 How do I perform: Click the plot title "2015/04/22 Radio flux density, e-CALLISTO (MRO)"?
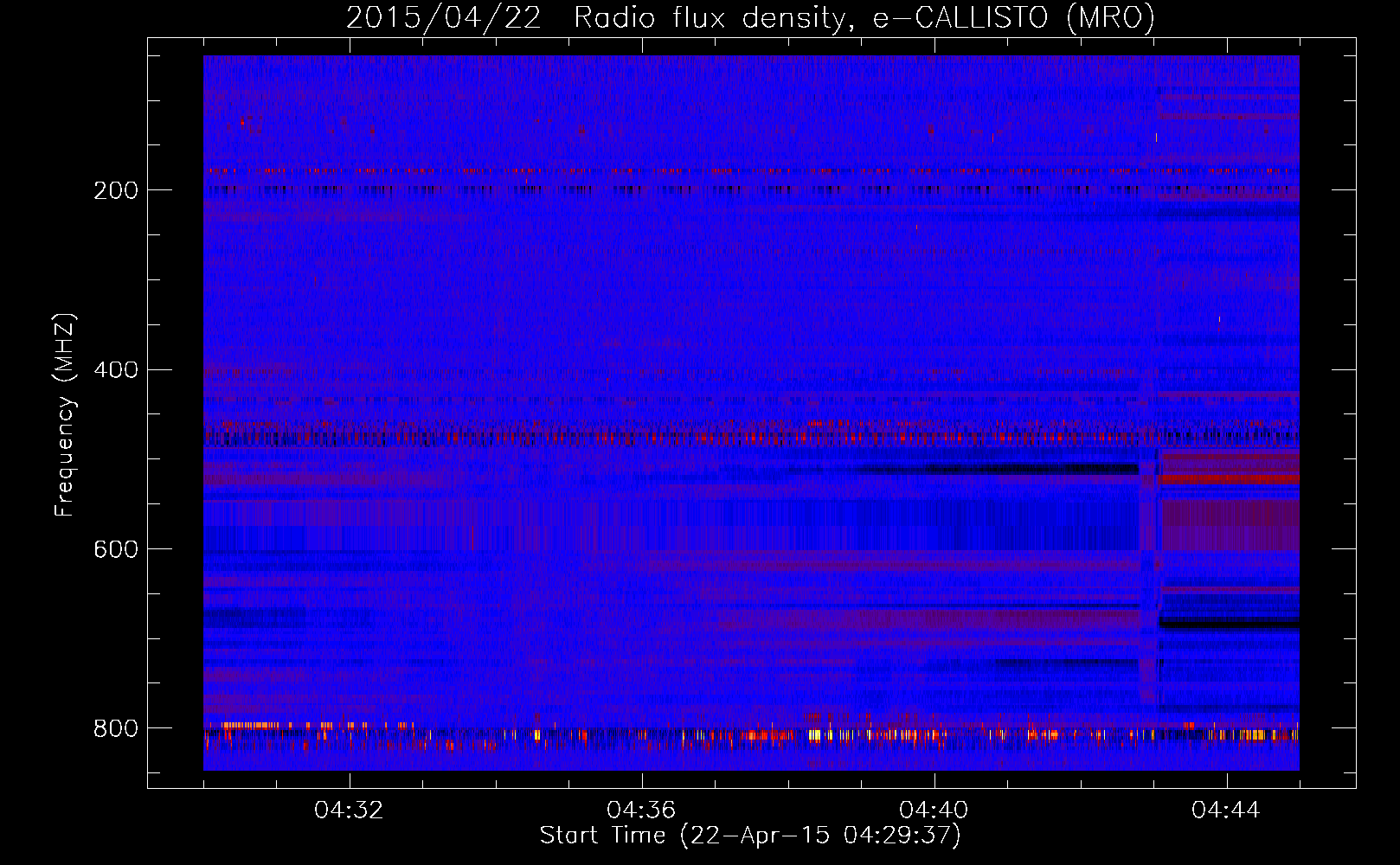coord(750,17)
